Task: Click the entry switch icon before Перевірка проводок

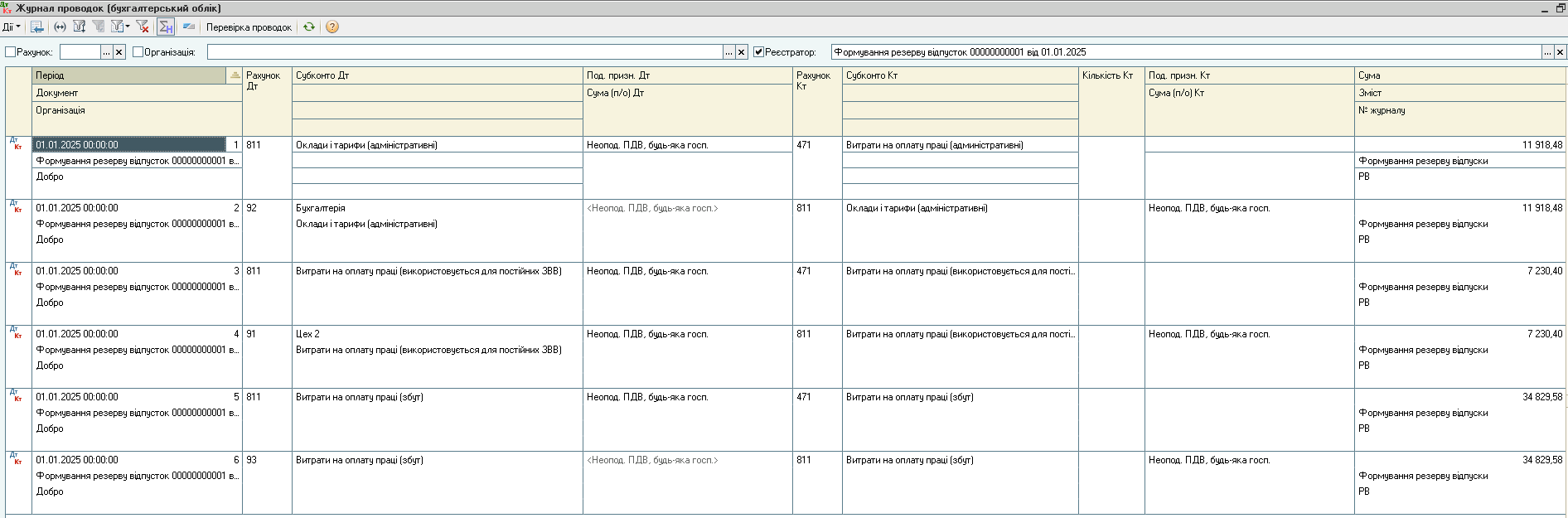Action: [189, 27]
